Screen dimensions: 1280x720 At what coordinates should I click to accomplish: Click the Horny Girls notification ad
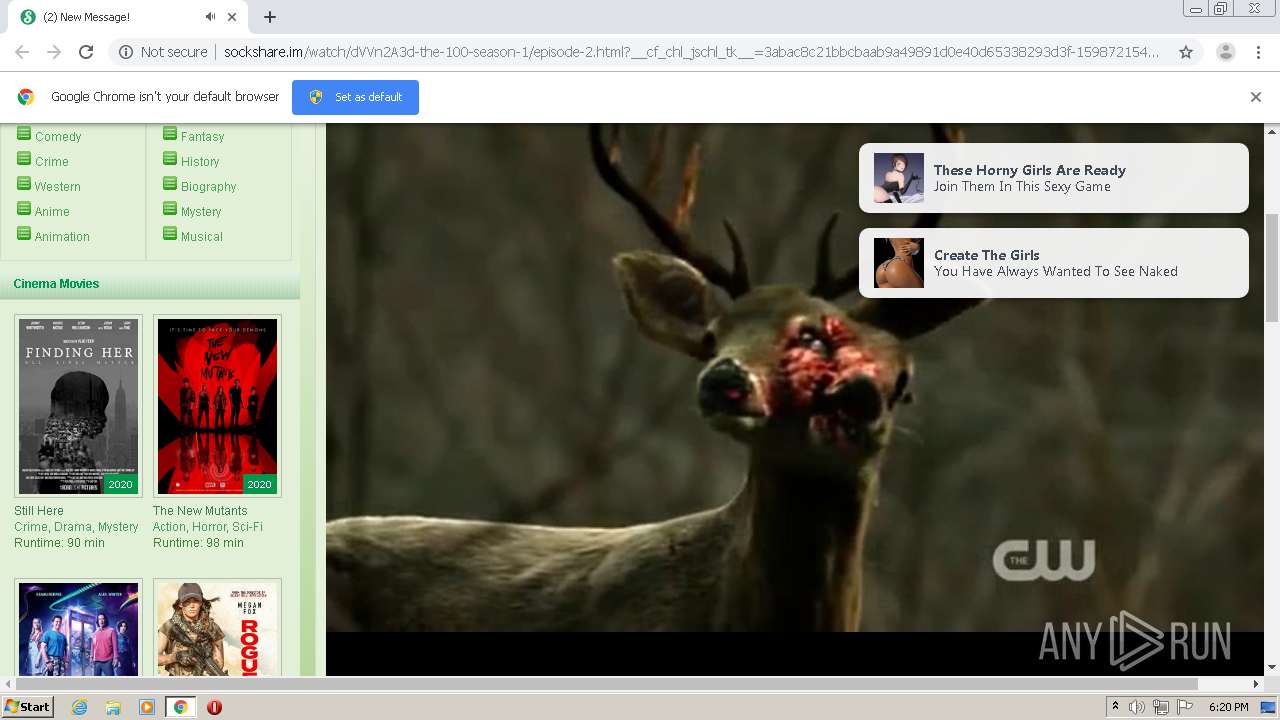(1054, 178)
